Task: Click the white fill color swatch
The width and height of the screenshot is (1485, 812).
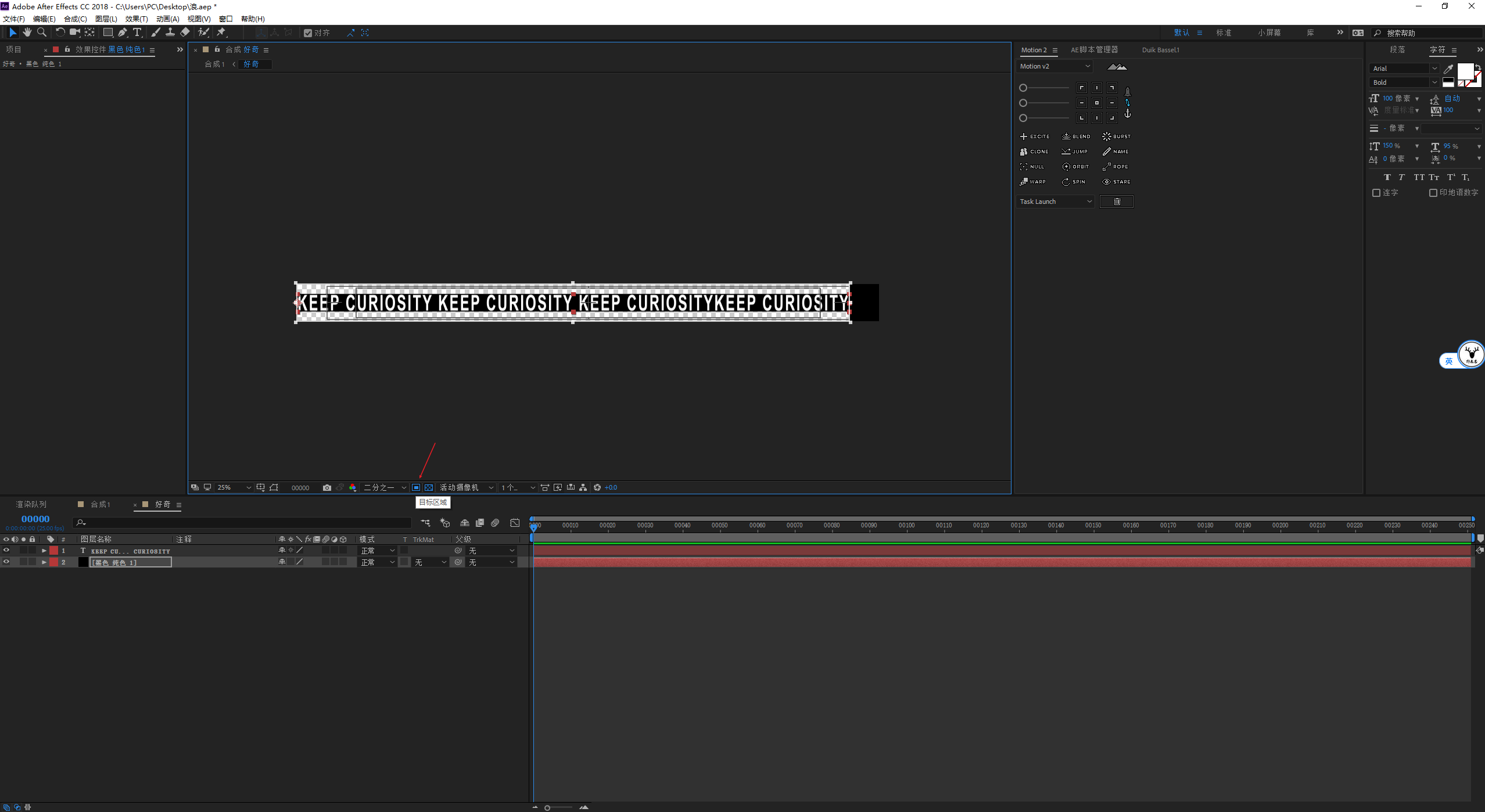Action: coord(1465,71)
